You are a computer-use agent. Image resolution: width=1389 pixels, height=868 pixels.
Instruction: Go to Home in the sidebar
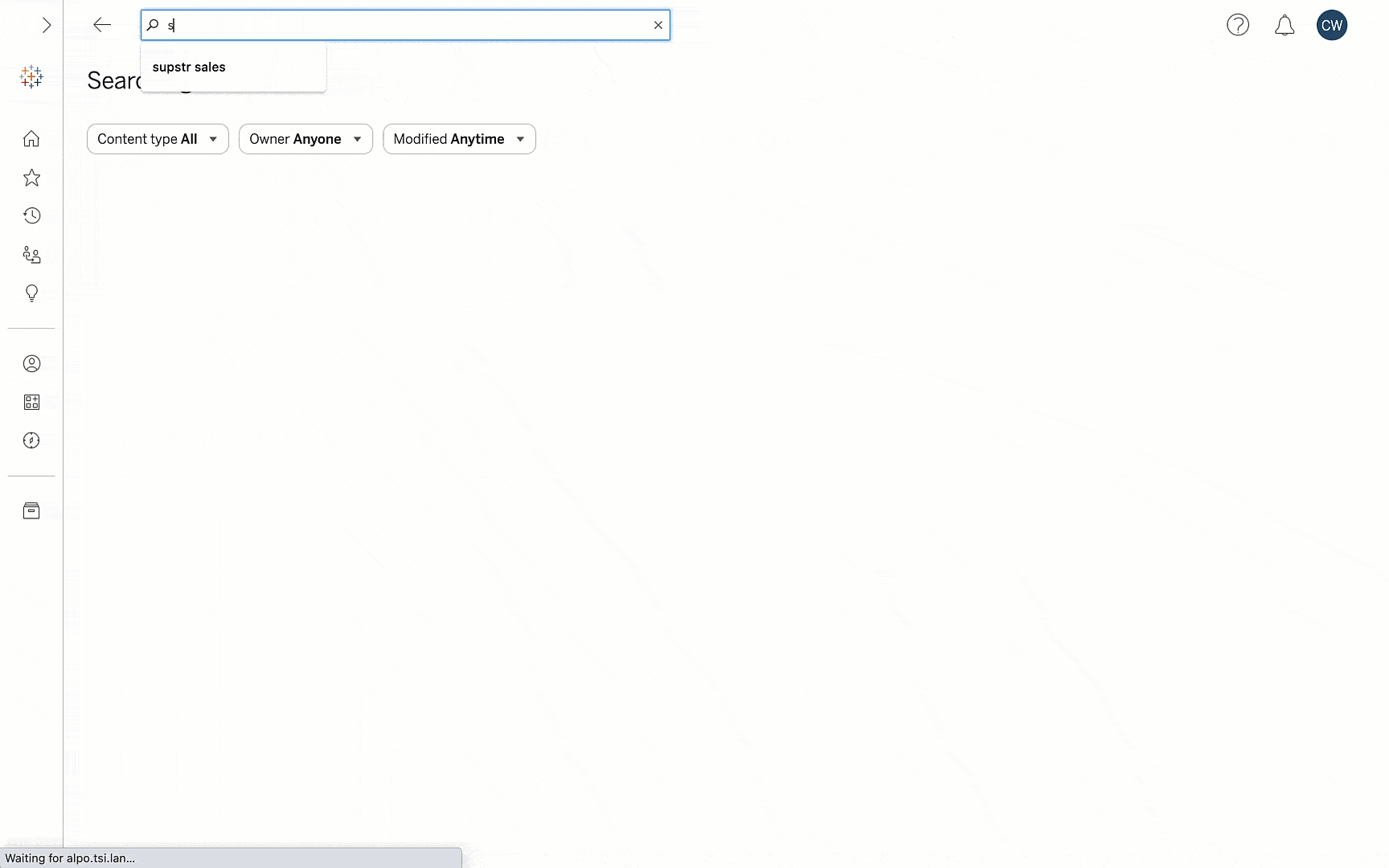pyautogui.click(x=31, y=139)
